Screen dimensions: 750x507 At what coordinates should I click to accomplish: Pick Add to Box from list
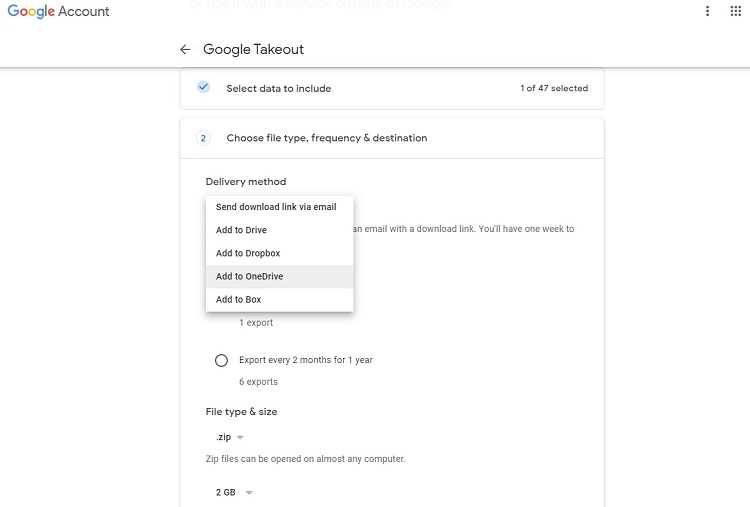tap(279, 299)
